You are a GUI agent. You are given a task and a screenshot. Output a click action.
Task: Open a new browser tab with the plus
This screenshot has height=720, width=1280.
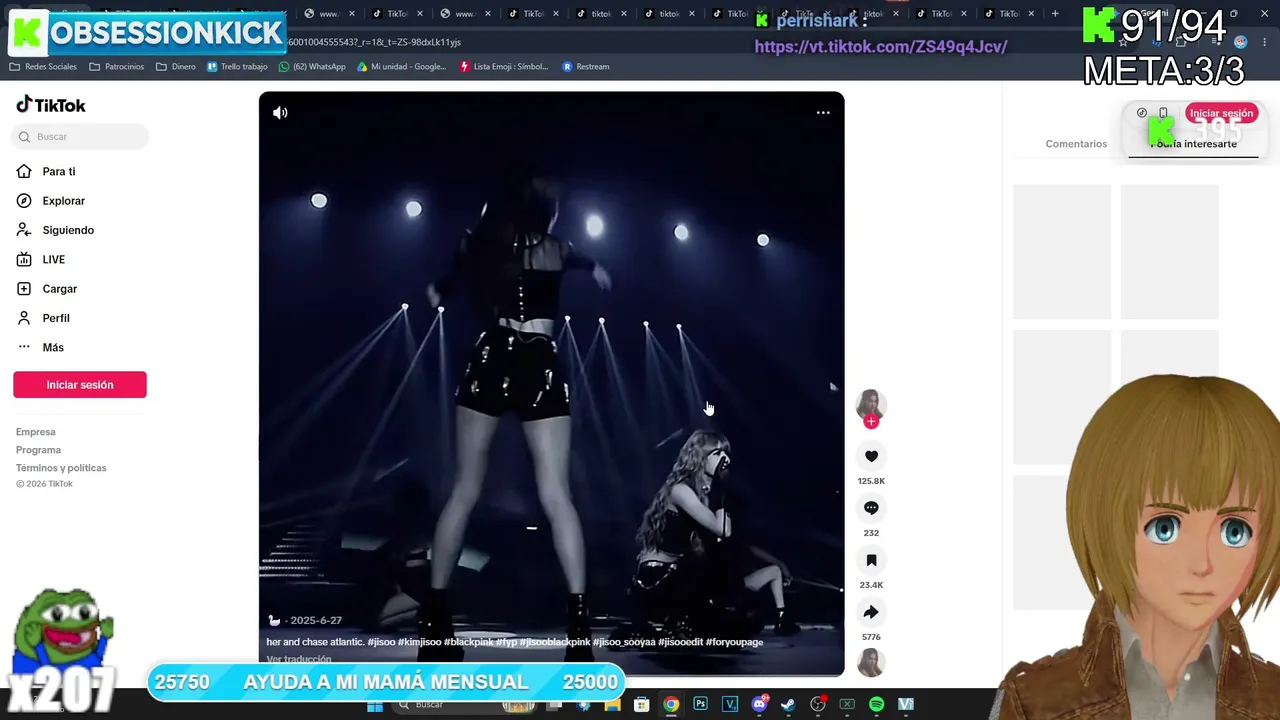pos(1055,14)
